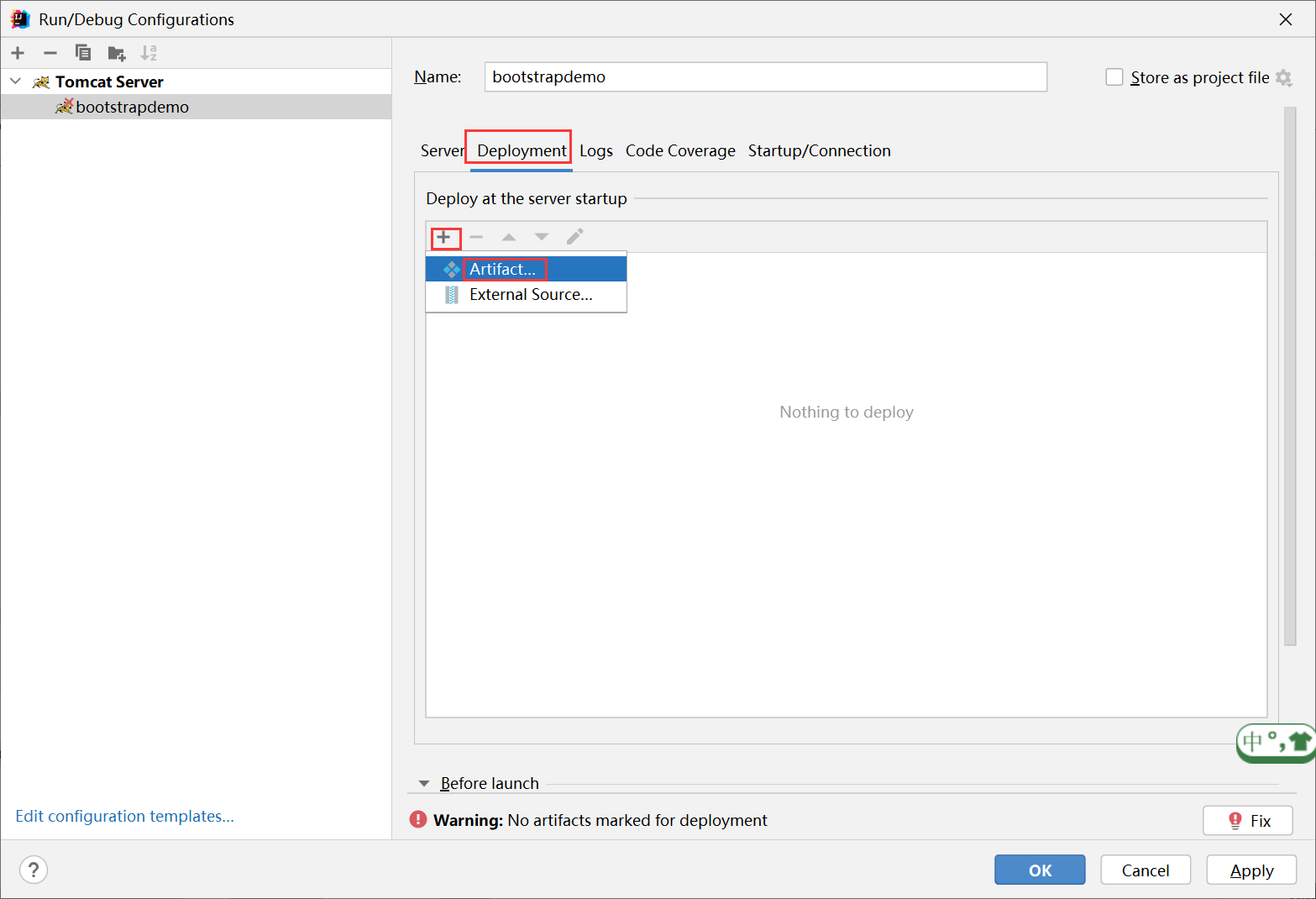
Task: Open help with question mark button
Action: pyautogui.click(x=34, y=870)
